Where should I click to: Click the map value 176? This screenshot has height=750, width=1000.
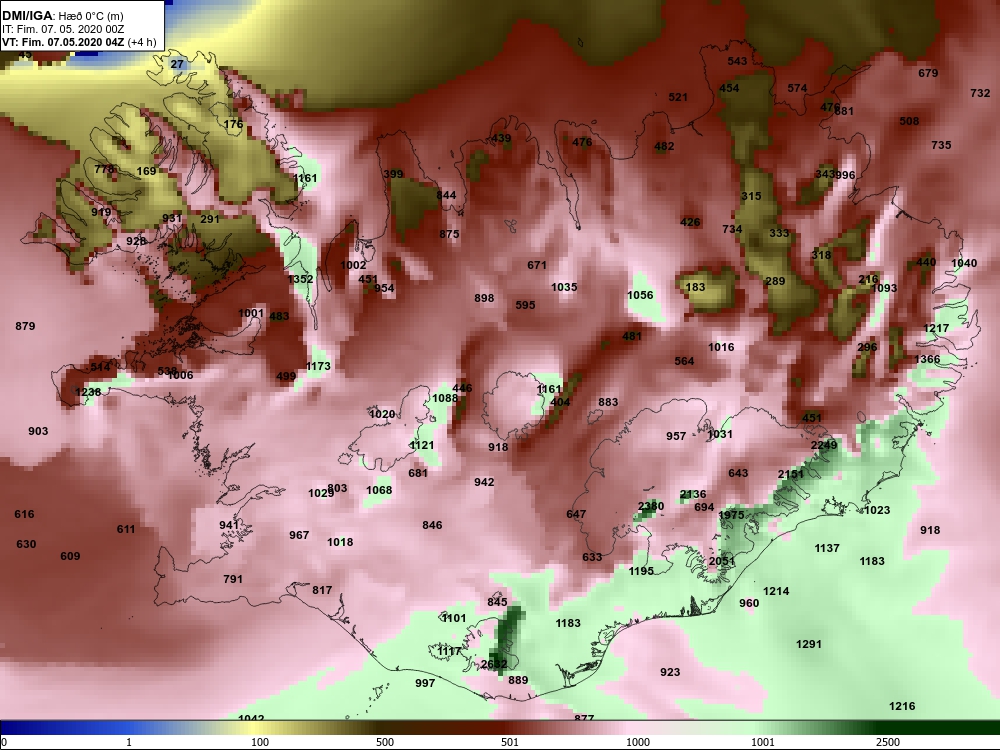(233, 124)
